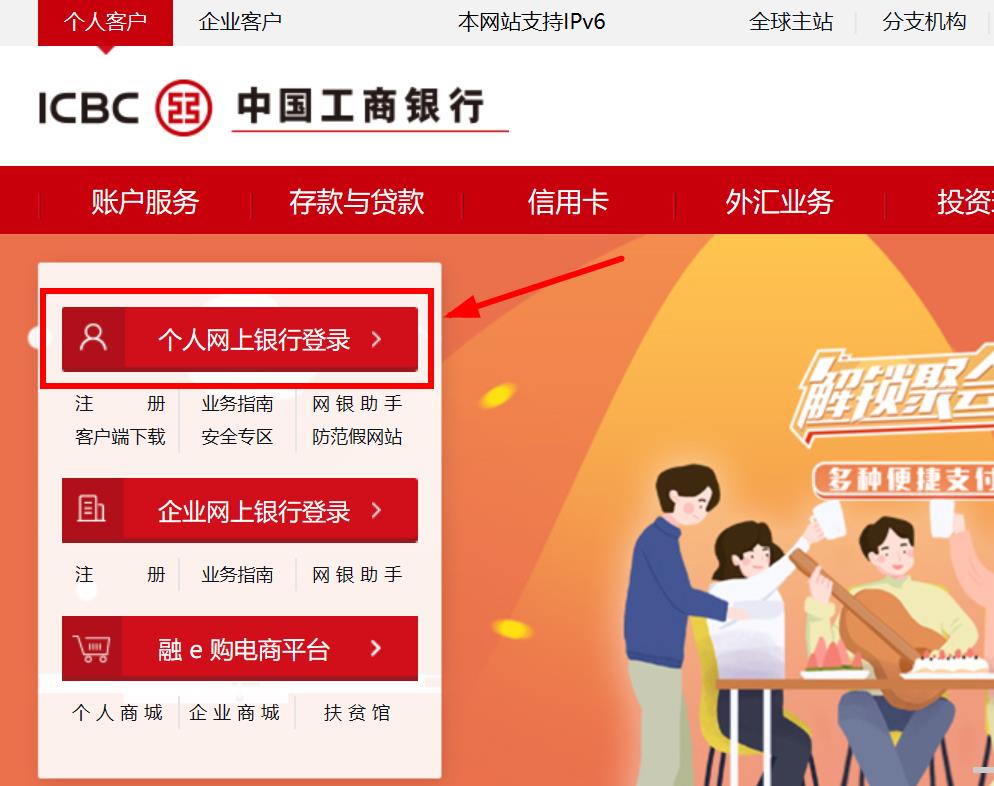The width and height of the screenshot is (994, 786).
Task: Click the shopping cart icon
Action: [x=92, y=648]
